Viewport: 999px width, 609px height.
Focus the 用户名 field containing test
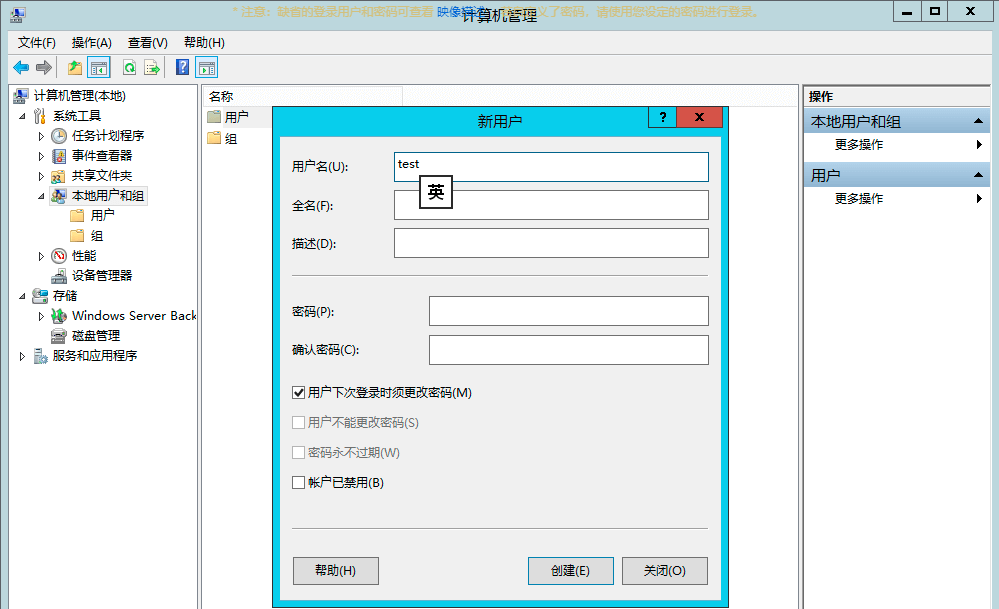pos(551,166)
